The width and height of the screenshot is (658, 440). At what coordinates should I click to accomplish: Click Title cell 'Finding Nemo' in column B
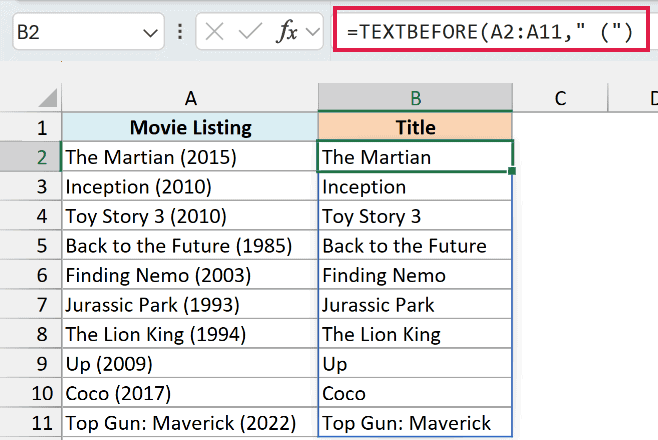[x=415, y=275]
